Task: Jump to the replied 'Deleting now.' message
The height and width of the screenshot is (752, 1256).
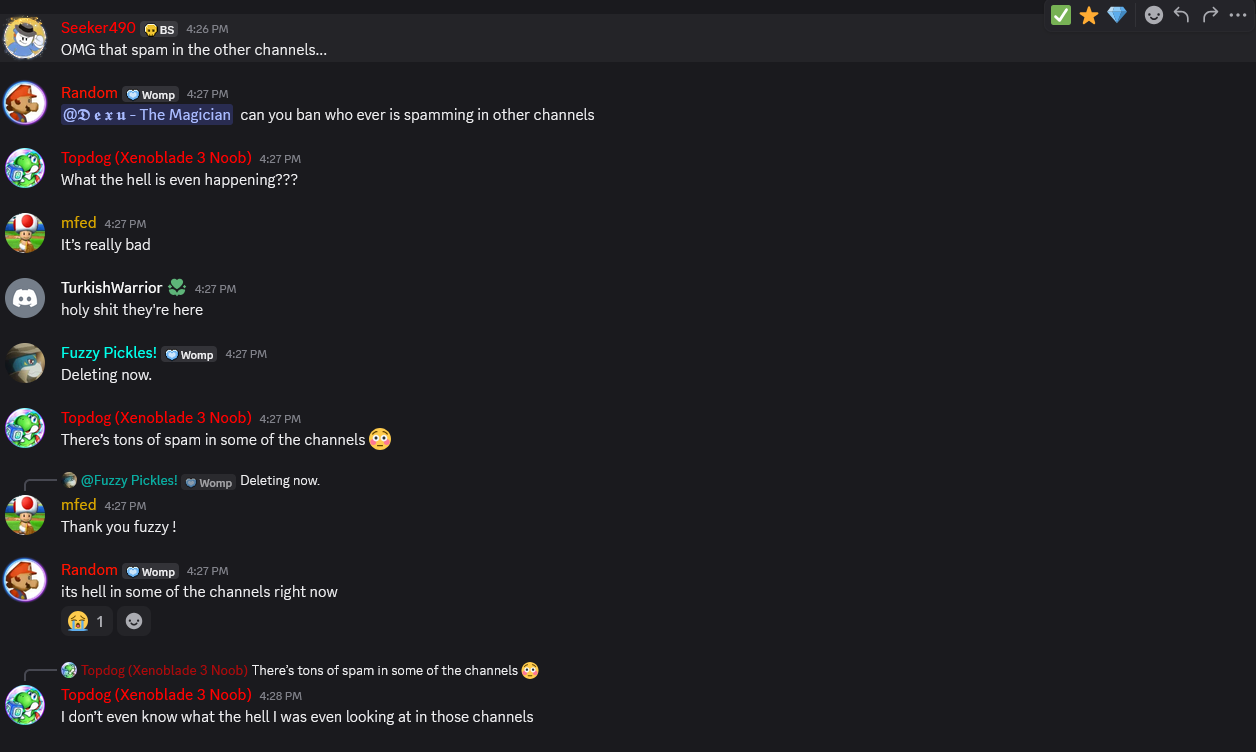Action: tap(280, 481)
